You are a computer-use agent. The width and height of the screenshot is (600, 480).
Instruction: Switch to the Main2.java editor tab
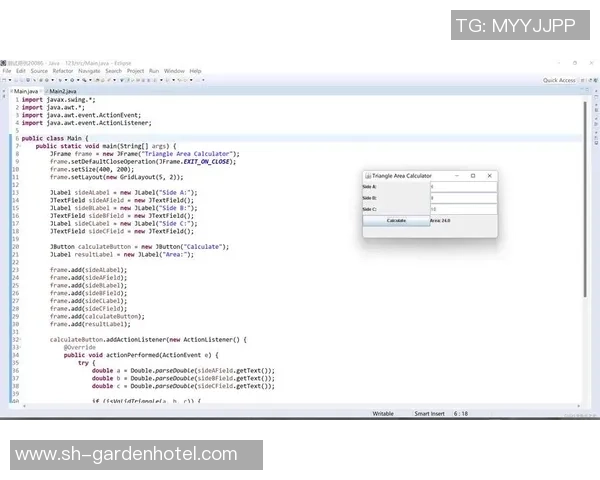pyautogui.click(x=62, y=91)
